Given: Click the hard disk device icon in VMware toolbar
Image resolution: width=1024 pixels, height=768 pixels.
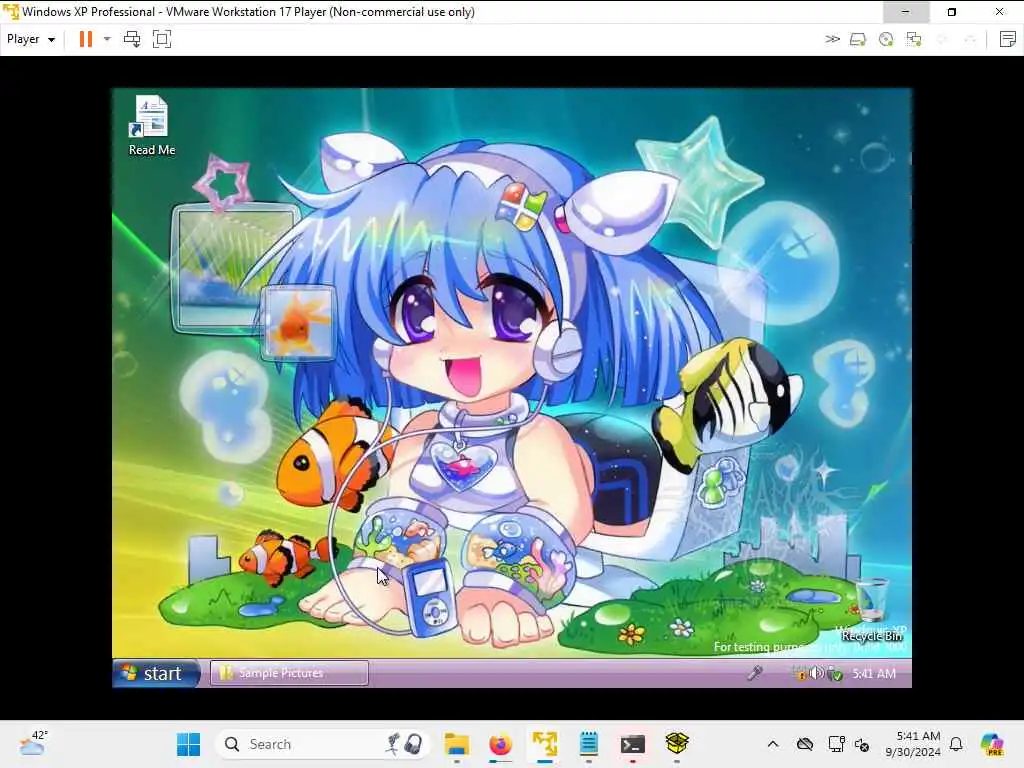Looking at the screenshot, I should [x=858, y=39].
